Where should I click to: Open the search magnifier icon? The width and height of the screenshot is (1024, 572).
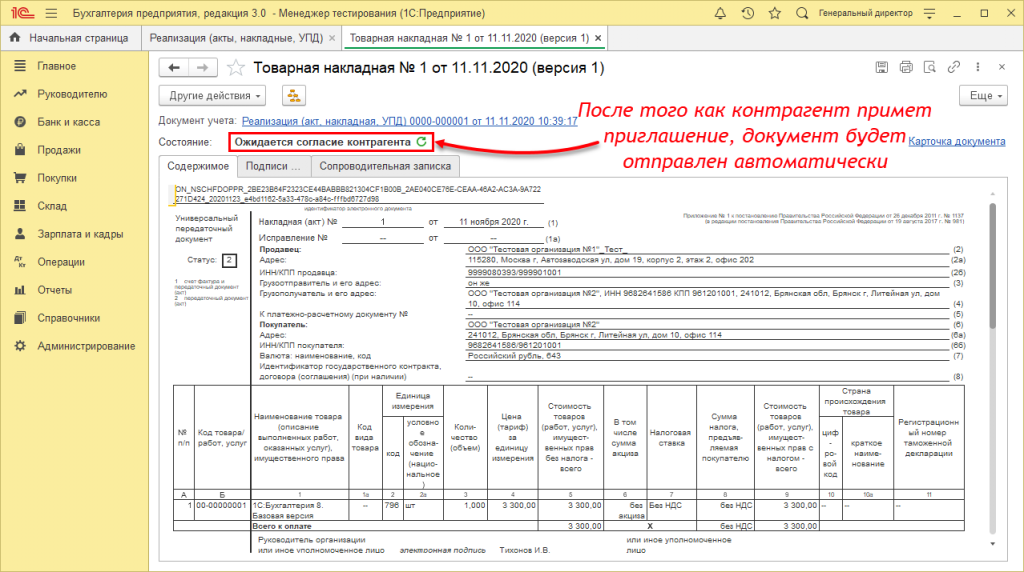point(802,13)
